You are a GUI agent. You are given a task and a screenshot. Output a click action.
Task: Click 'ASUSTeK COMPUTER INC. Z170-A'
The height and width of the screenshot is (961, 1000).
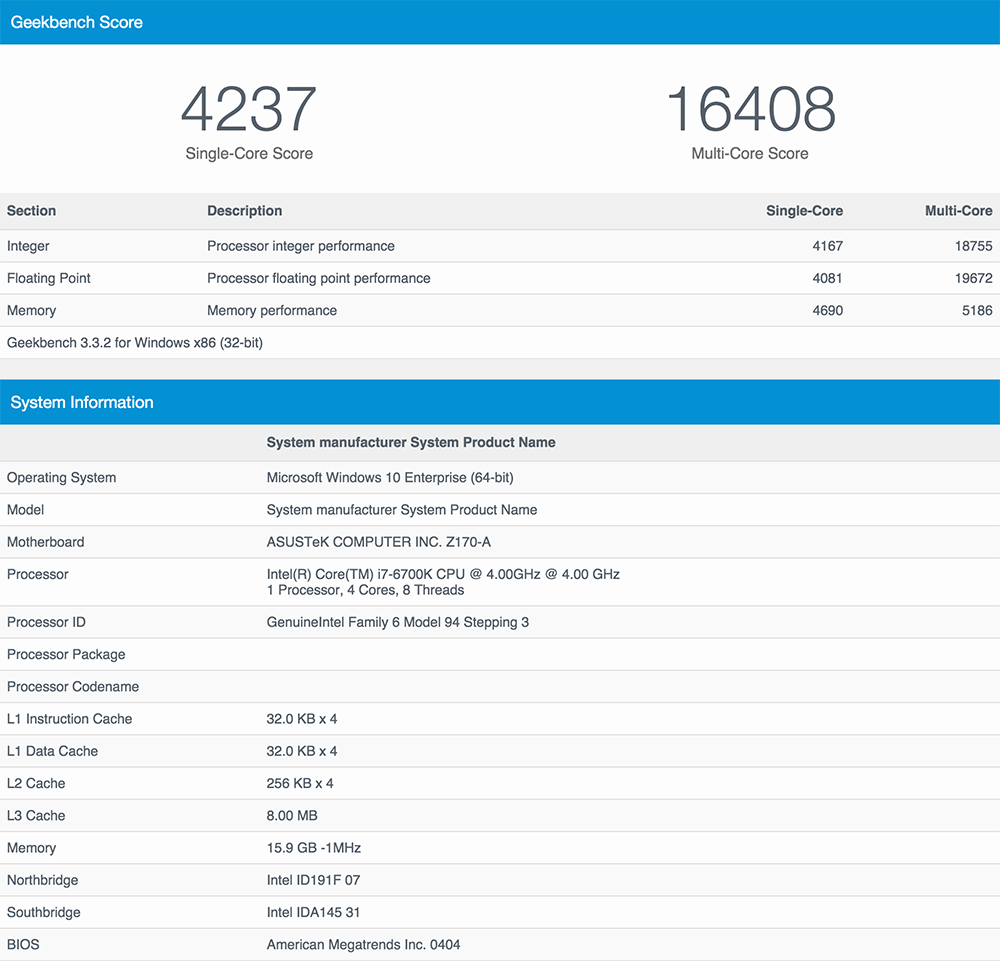pyautogui.click(x=379, y=542)
